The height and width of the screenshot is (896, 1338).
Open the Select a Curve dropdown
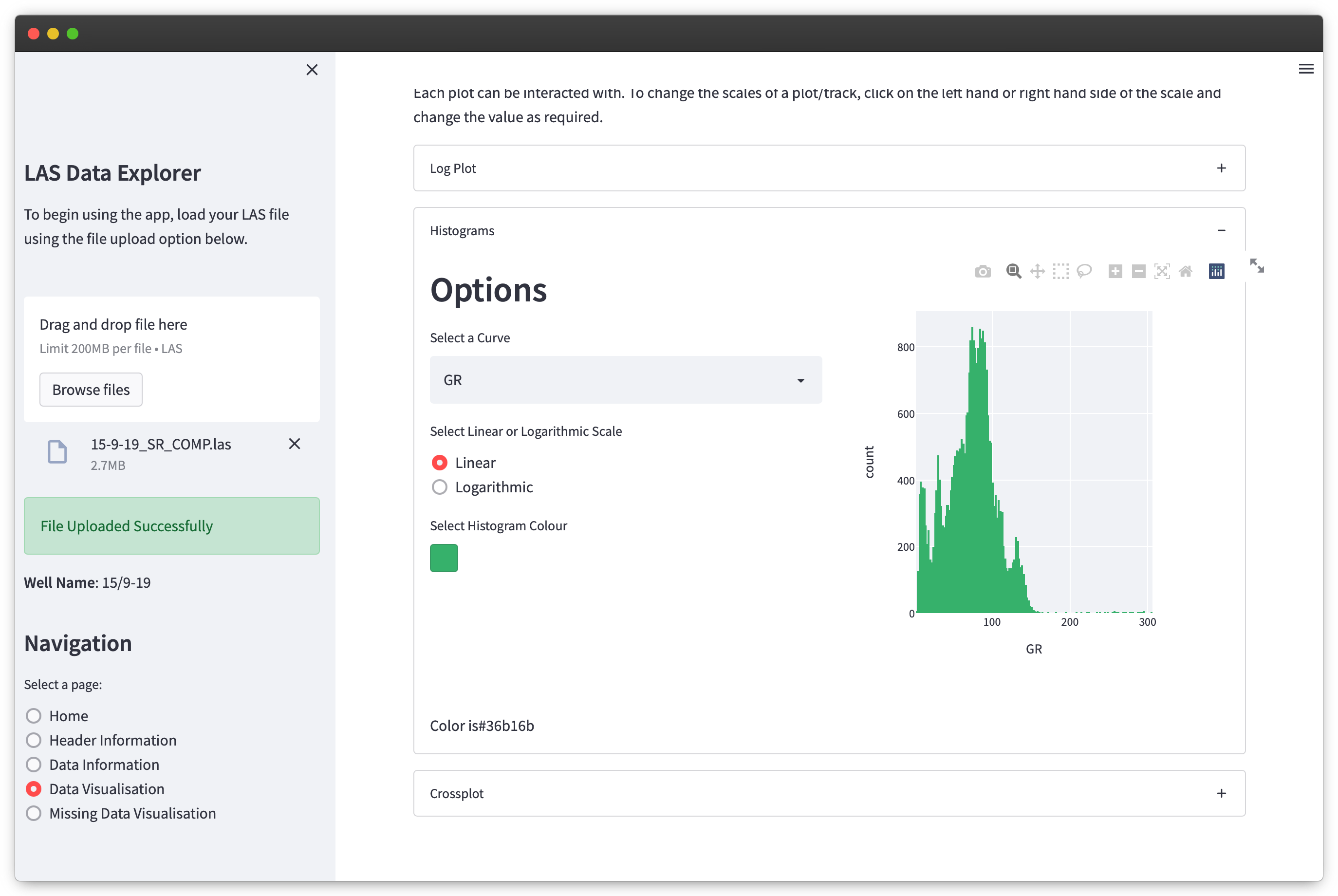[x=626, y=380]
